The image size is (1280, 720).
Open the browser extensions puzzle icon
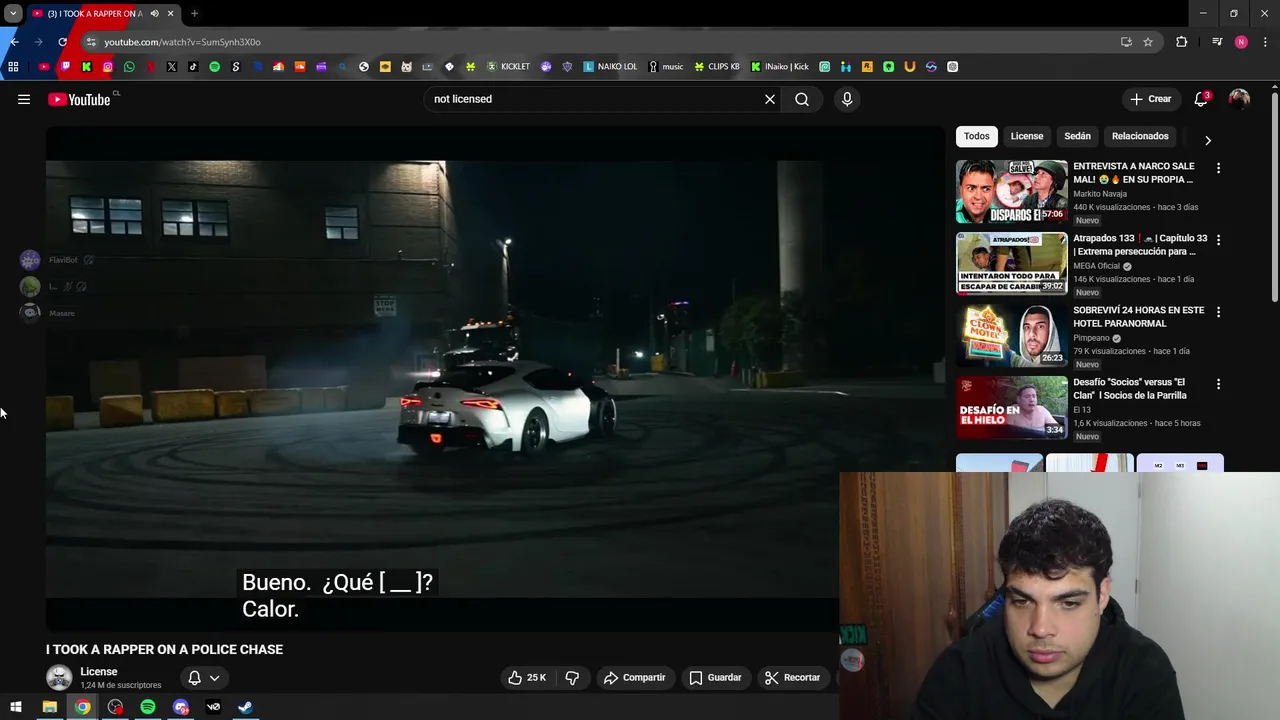tap(1182, 42)
